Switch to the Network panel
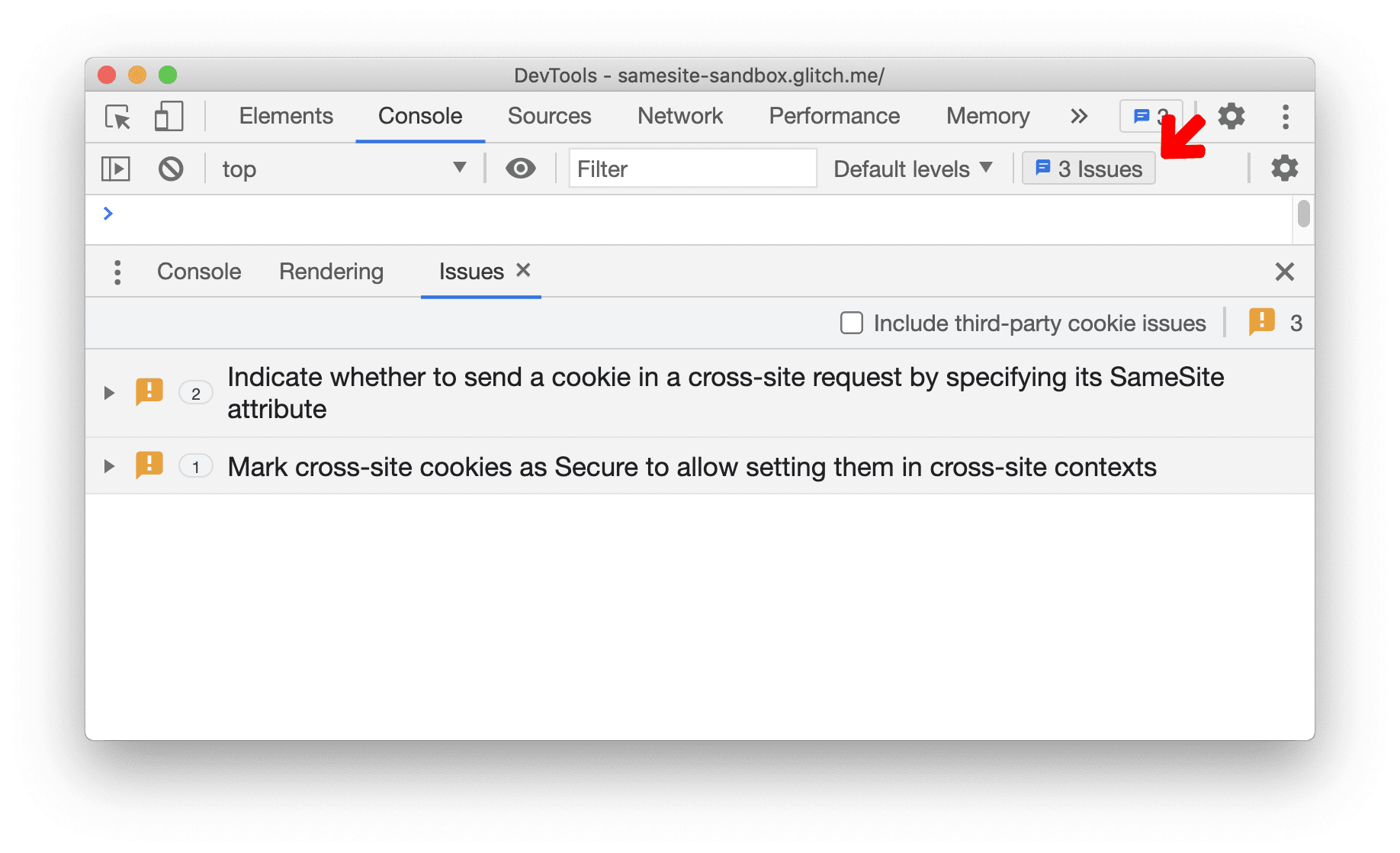The width and height of the screenshot is (1400, 853). pos(679,117)
